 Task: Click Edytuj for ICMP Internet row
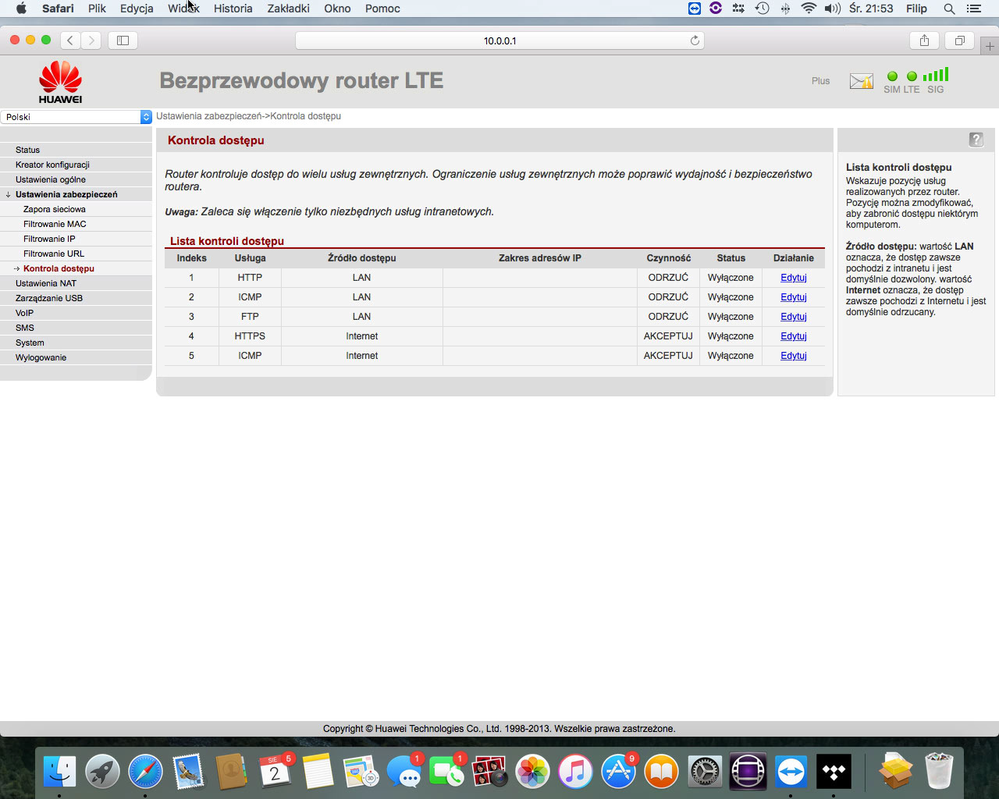[793, 356]
